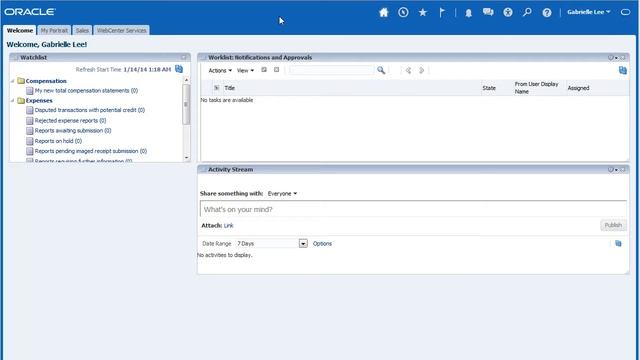Click Watchlist scroll up arrow
The width and height of the screenshot is (640, 360).
click(x=187, y=80)
